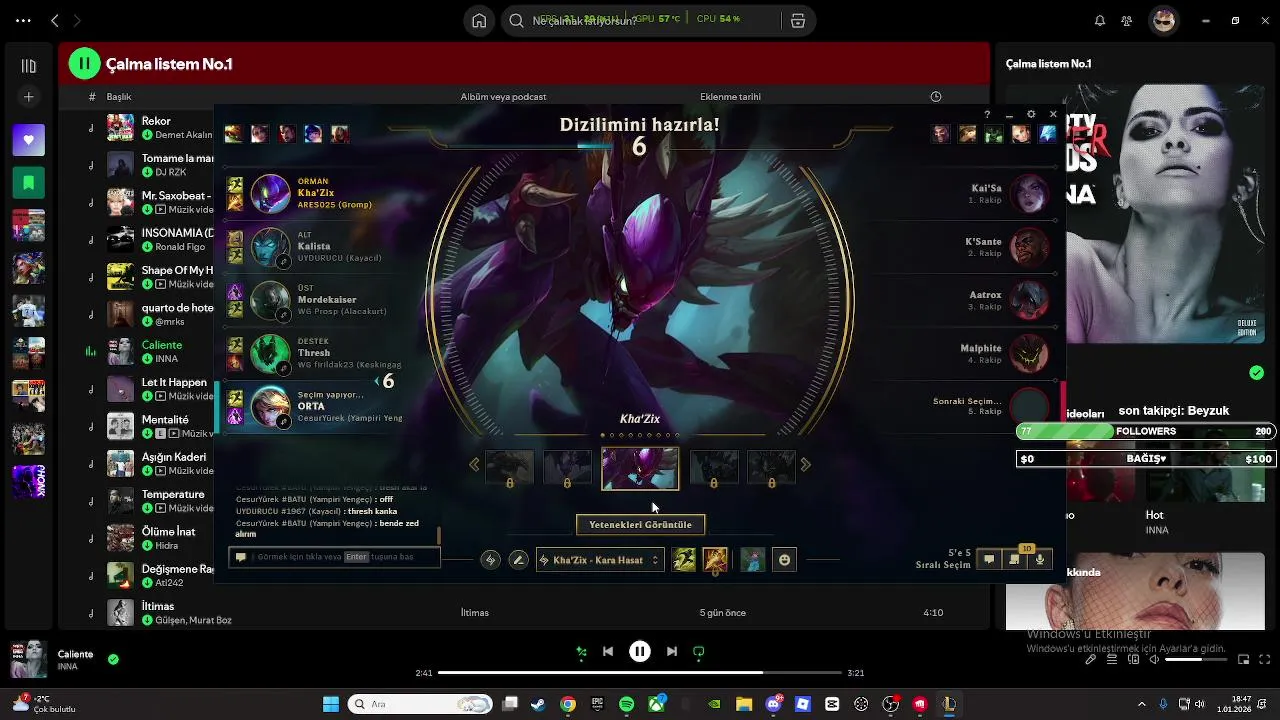1280x720 pixels.
Task: Toggle the voice microphone in champ select
Action: tap(1040, 560)
